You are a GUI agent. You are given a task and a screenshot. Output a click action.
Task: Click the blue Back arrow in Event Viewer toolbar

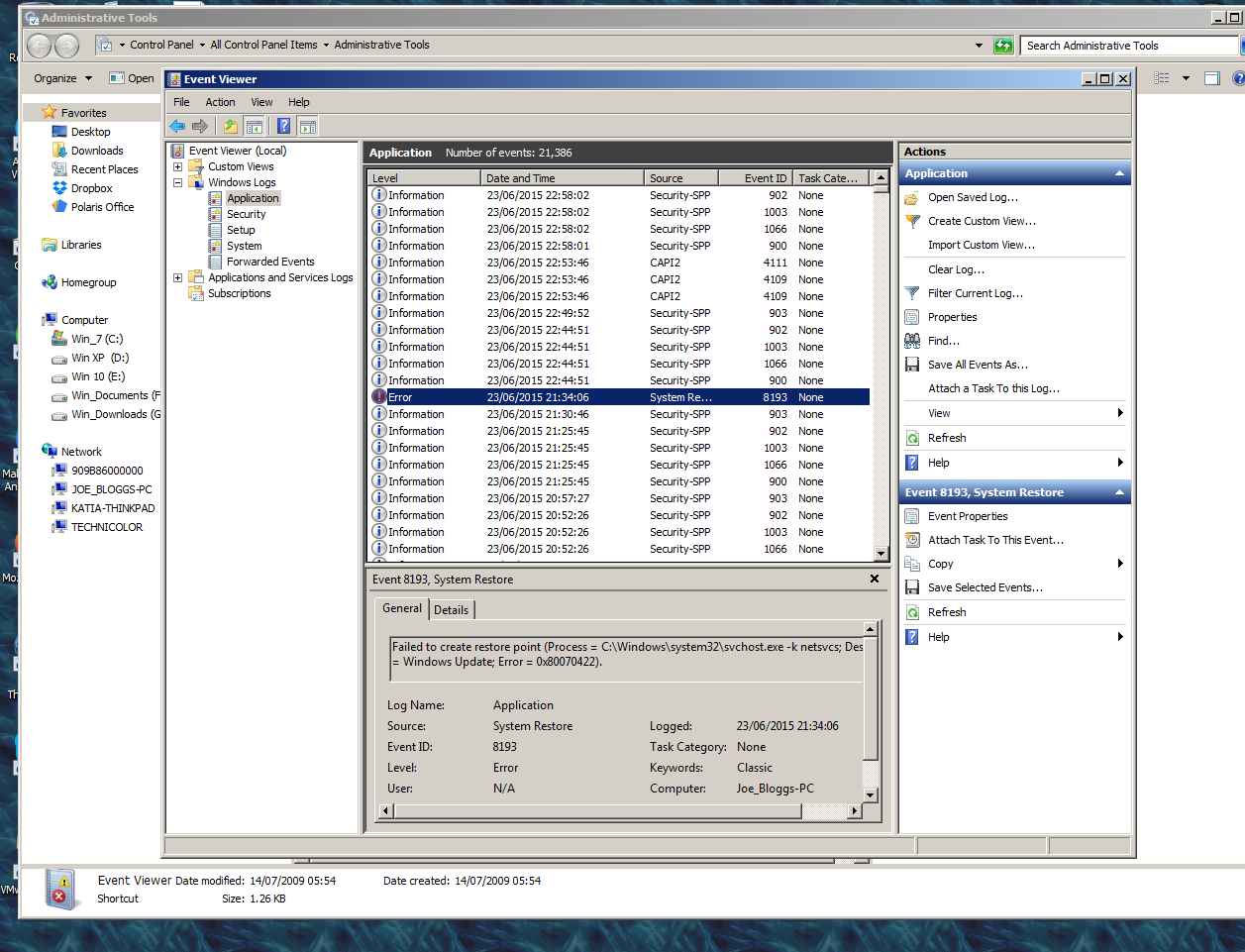pyautogui.click(x=177, y=126)
